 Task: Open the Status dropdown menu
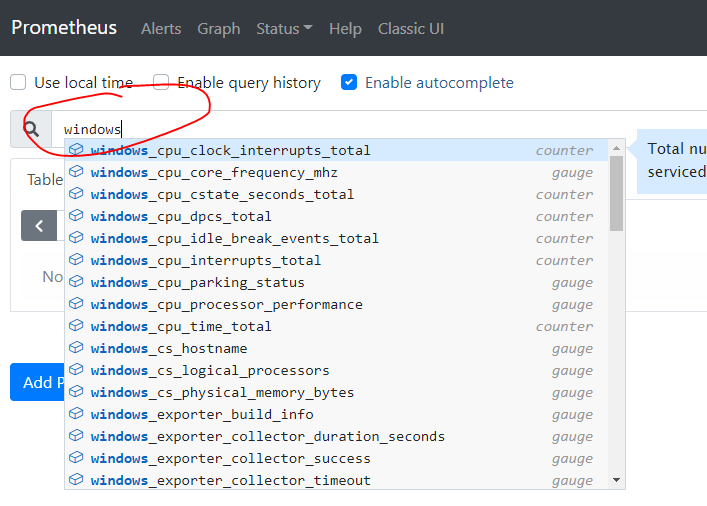(284, 28)
